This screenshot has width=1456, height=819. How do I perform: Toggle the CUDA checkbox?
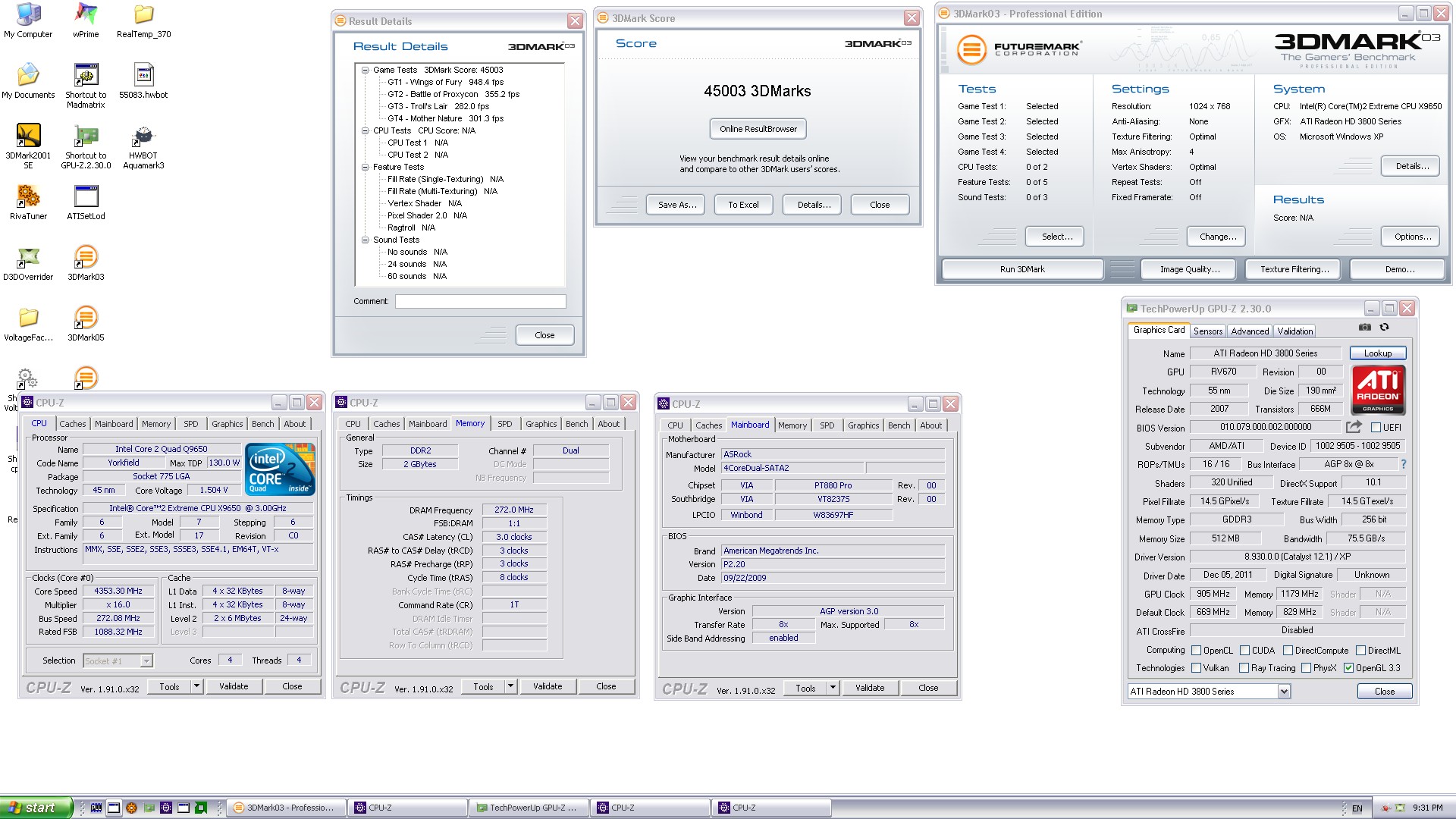(1244, 651)
